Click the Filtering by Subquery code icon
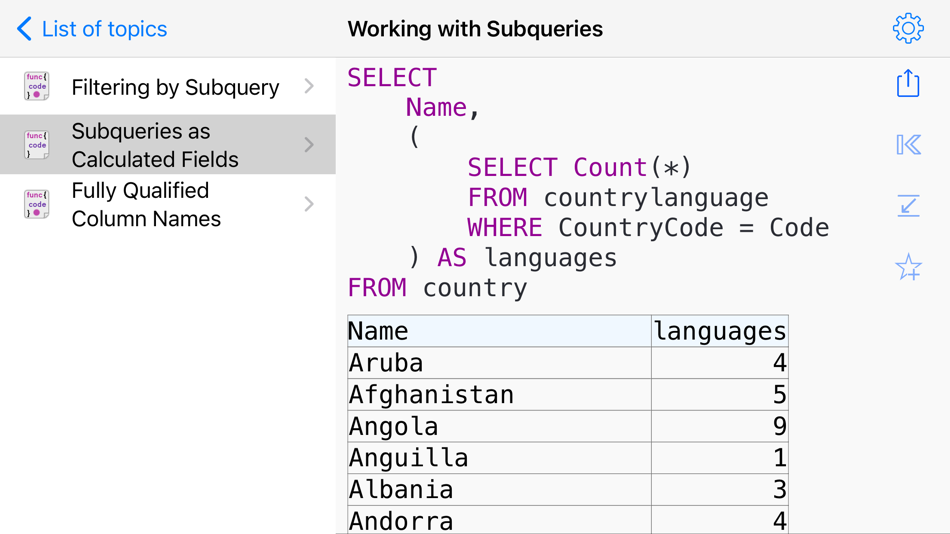This screenshot has width=950, height=534. [x=36, y=86]
